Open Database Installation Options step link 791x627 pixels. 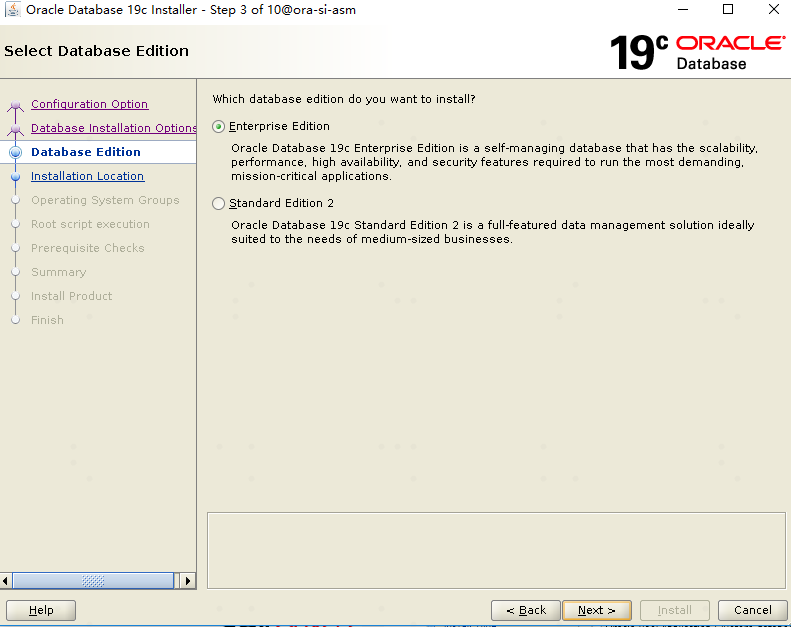(x=114, y=128)
